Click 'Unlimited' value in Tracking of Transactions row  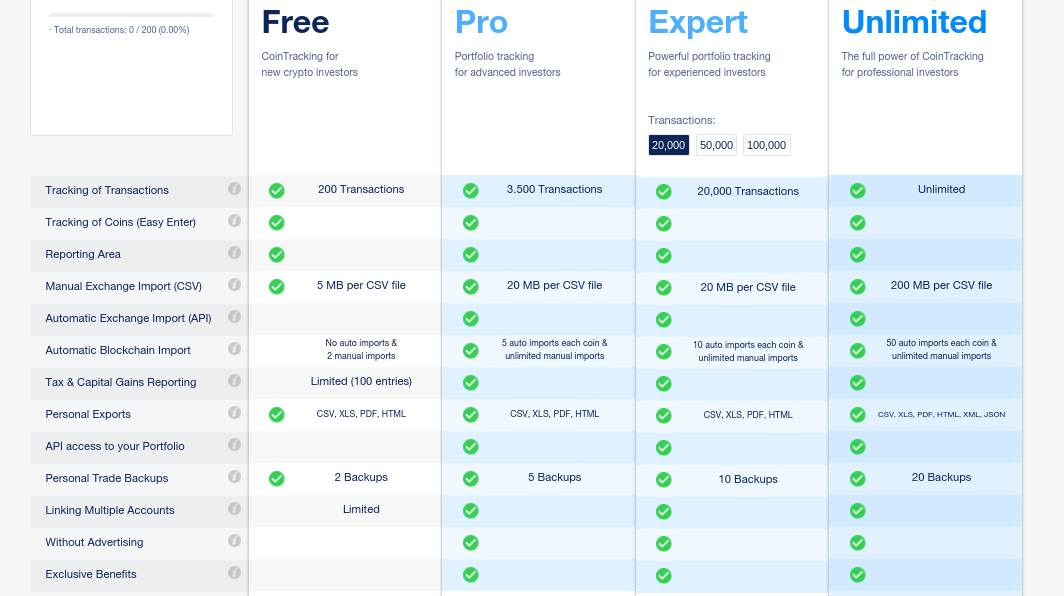click(x=941, y=189)
